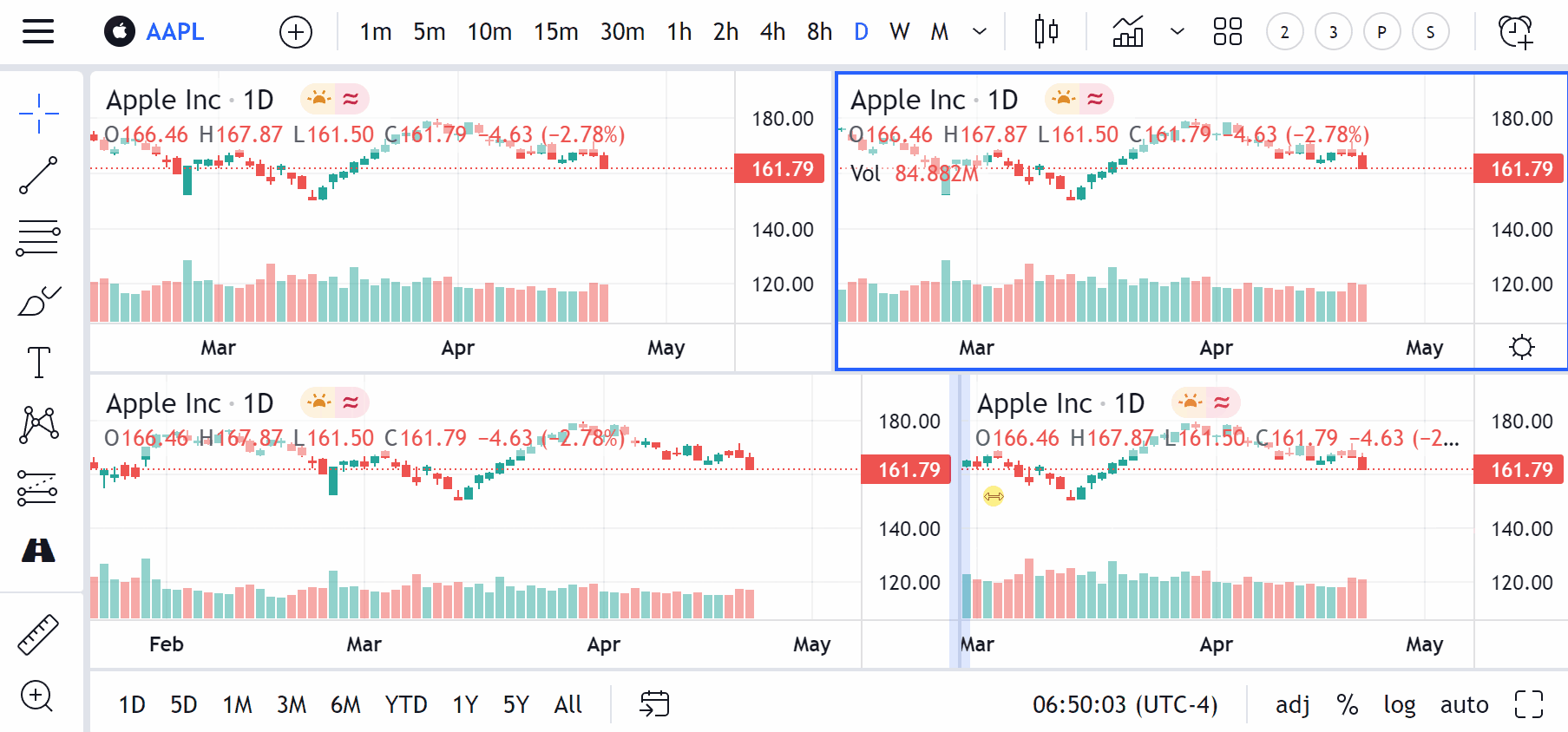Open the hamburger main menu
Image resolution: width=1568 pixels, height=732 pixels.
(x=38, y=32)
